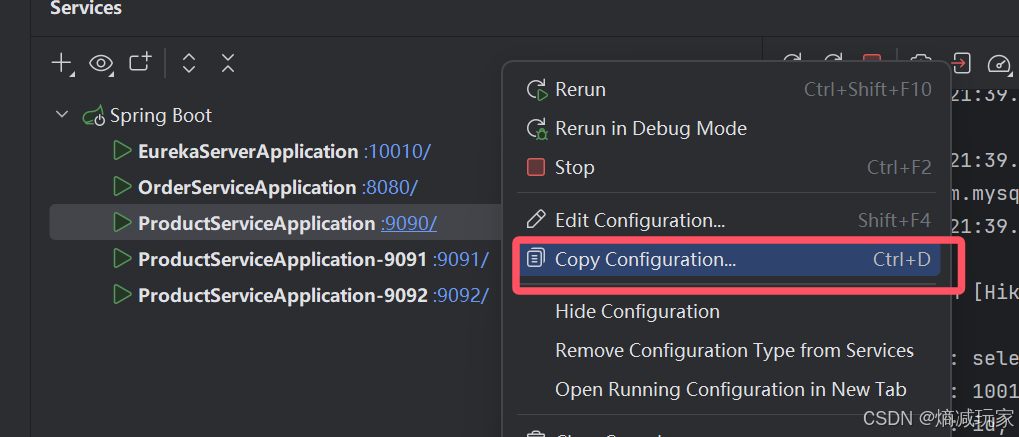Choose Remove Configuration Type from Services

click(x=728, y=351)
